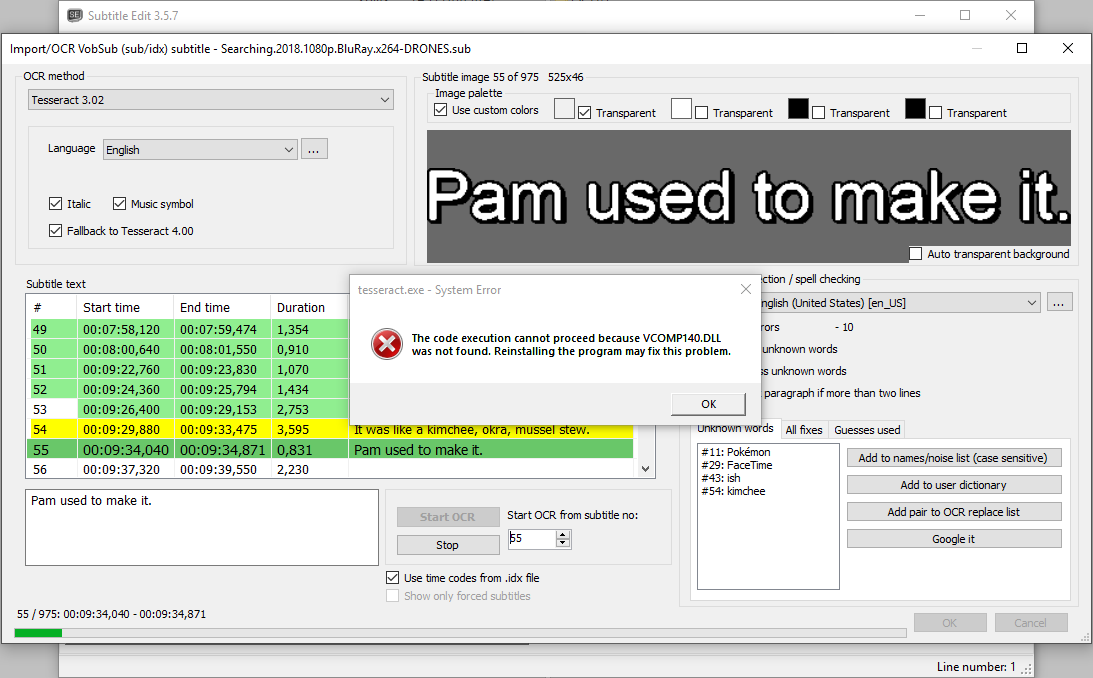Click ellipsis button next to dictionary dropdown
Viewport: 1093px width, 678px height.
[x=1058, y=302]
